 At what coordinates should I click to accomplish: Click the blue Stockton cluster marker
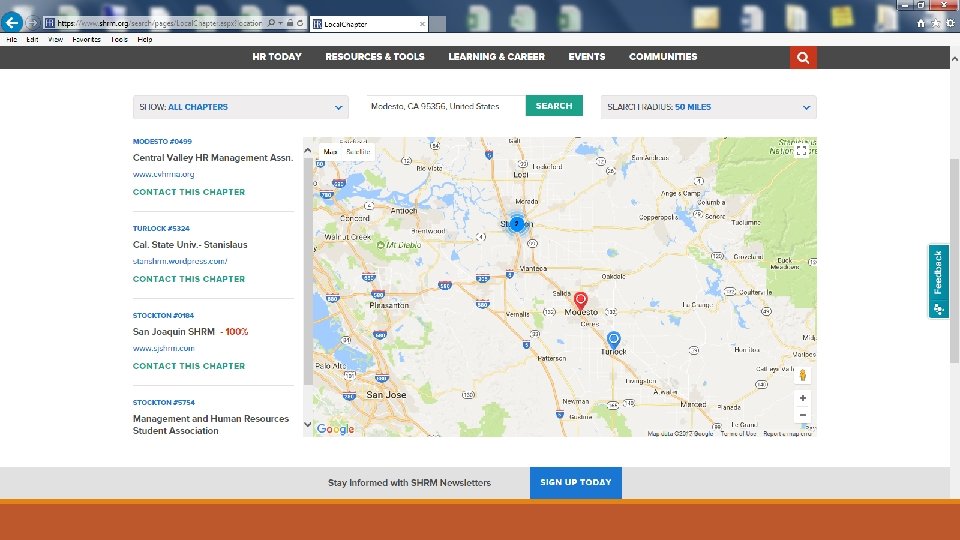517,223
